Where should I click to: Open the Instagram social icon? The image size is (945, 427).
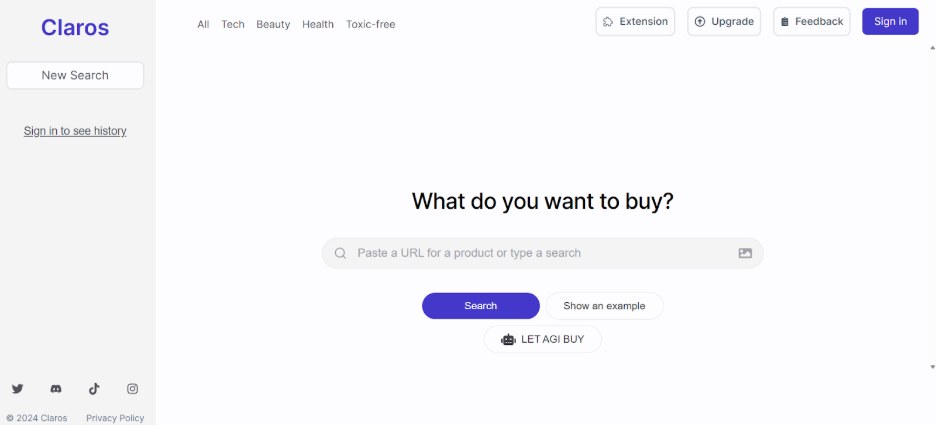(132, 389)
